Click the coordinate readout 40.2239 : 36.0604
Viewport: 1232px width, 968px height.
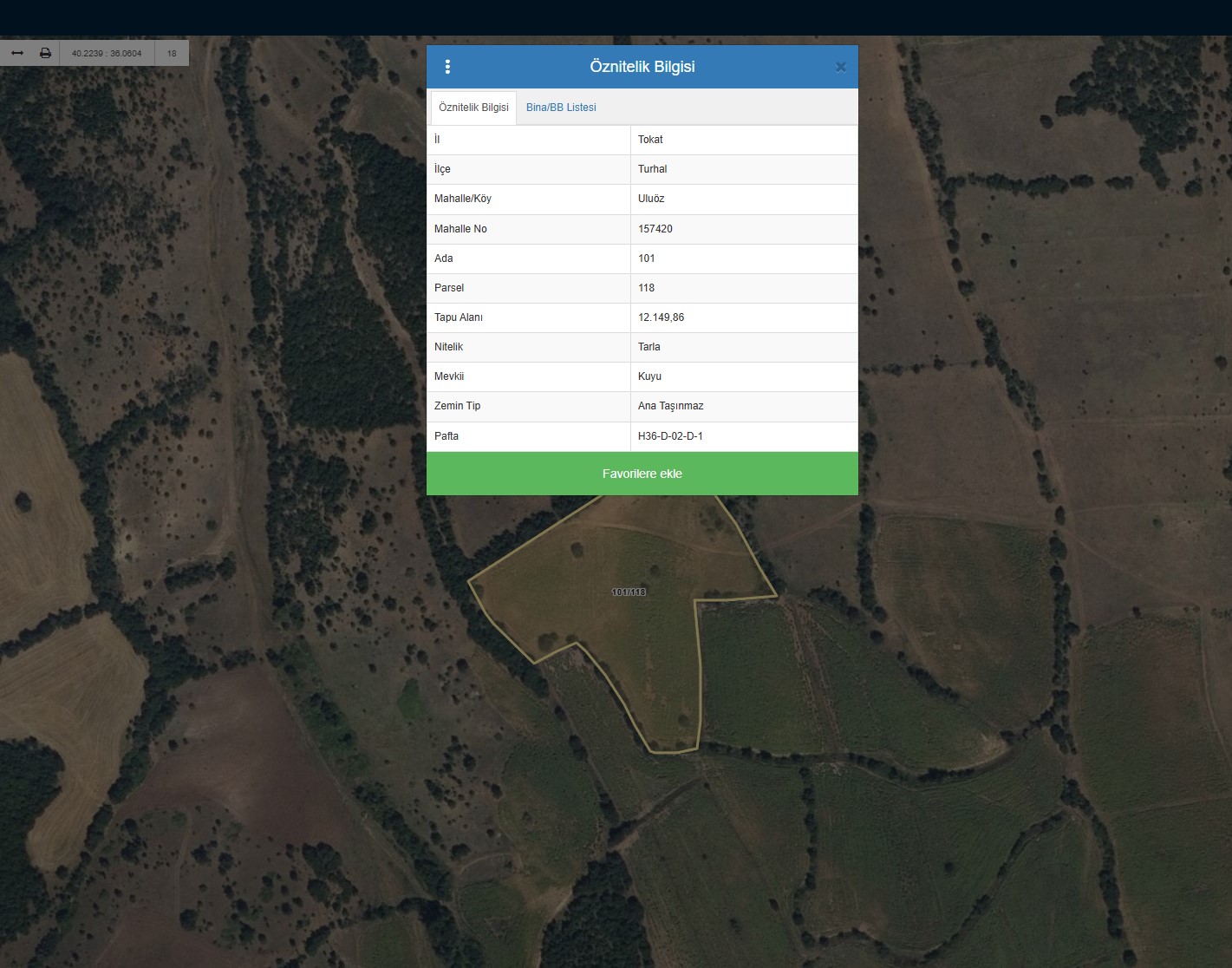[x=107, y=53]
